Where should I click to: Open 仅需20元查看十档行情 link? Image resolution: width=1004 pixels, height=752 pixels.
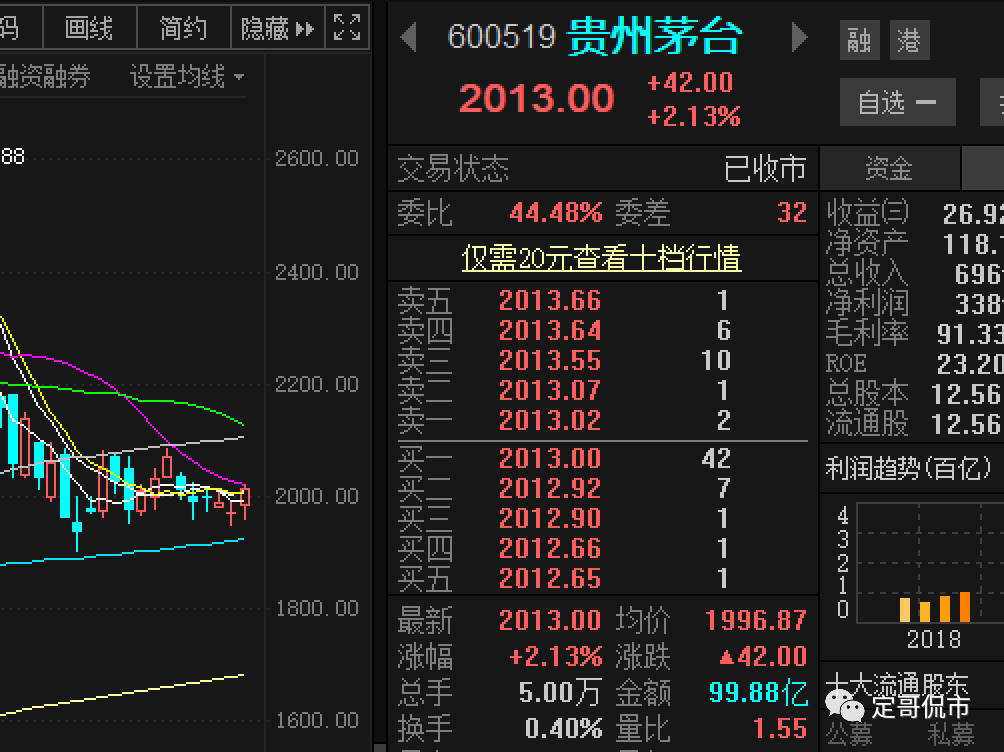[601, 257]
